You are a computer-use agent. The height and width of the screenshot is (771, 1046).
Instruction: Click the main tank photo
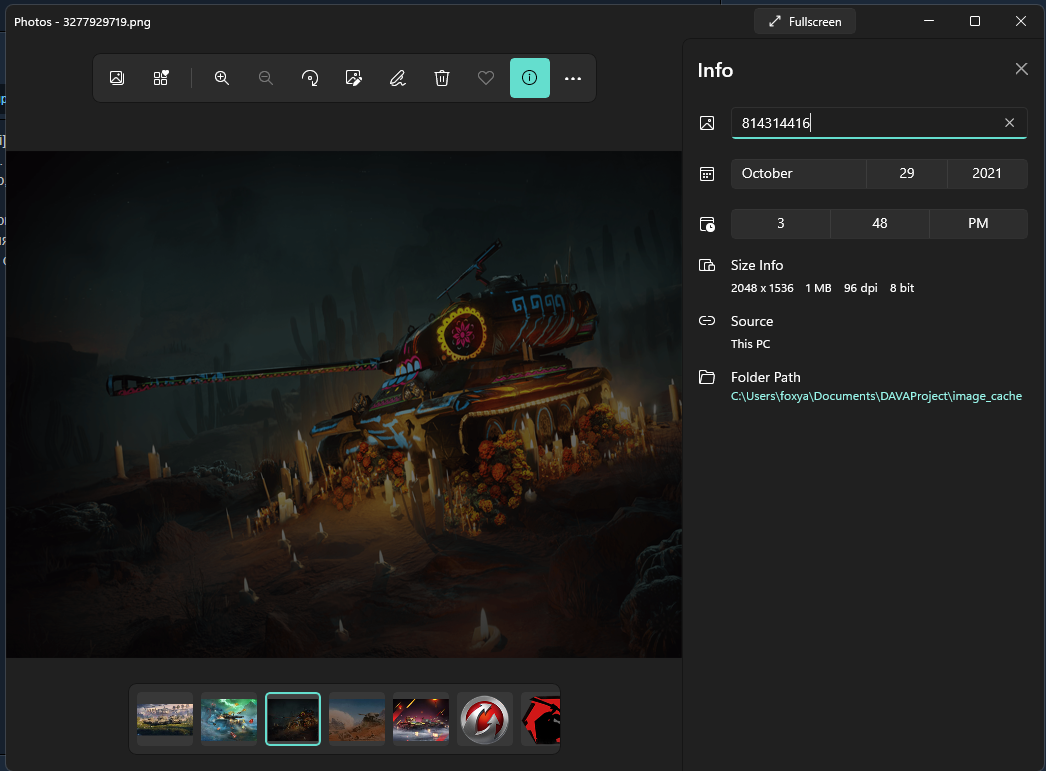pyautogui.click(x=344, y=404)
